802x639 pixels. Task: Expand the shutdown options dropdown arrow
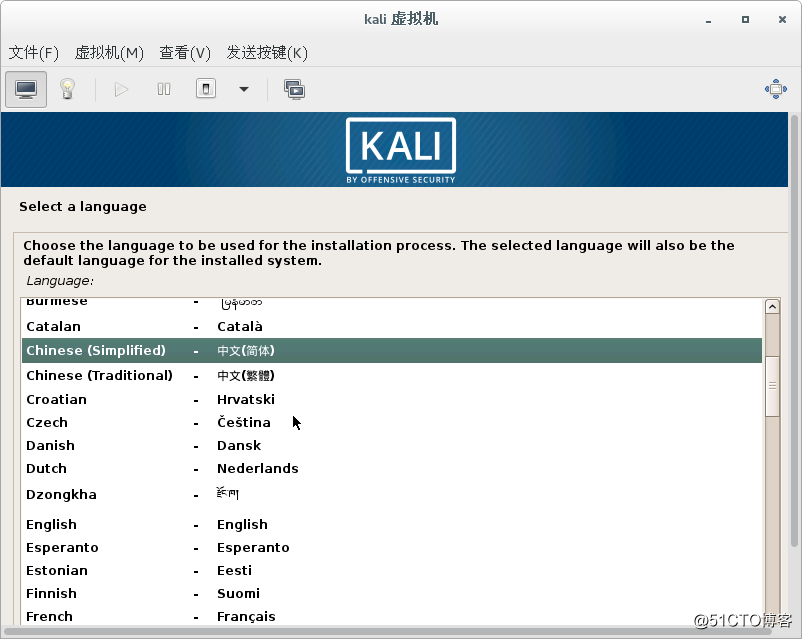click(x=244, y=90)
